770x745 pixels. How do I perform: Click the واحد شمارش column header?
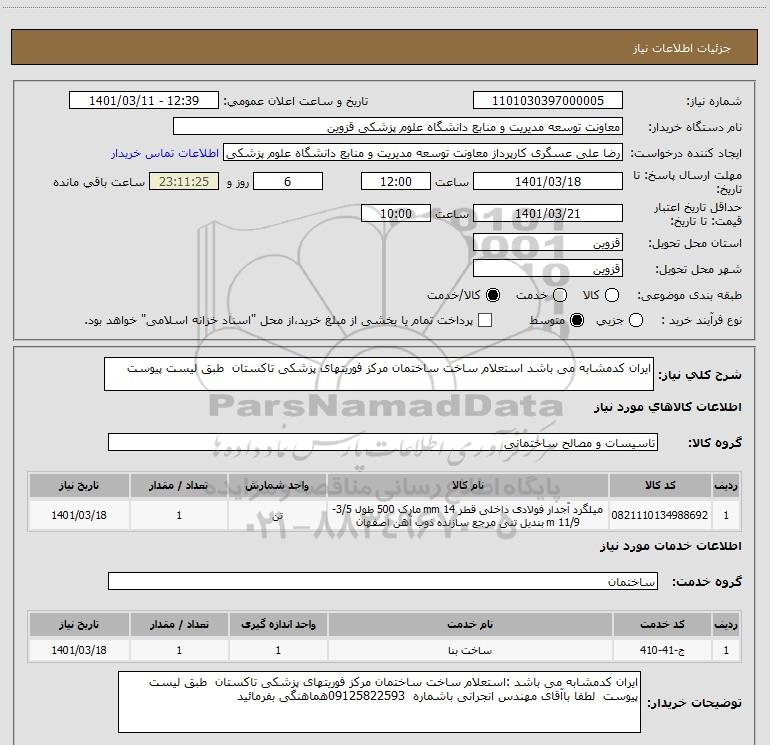pyautogui.click(x=277, y=486)
